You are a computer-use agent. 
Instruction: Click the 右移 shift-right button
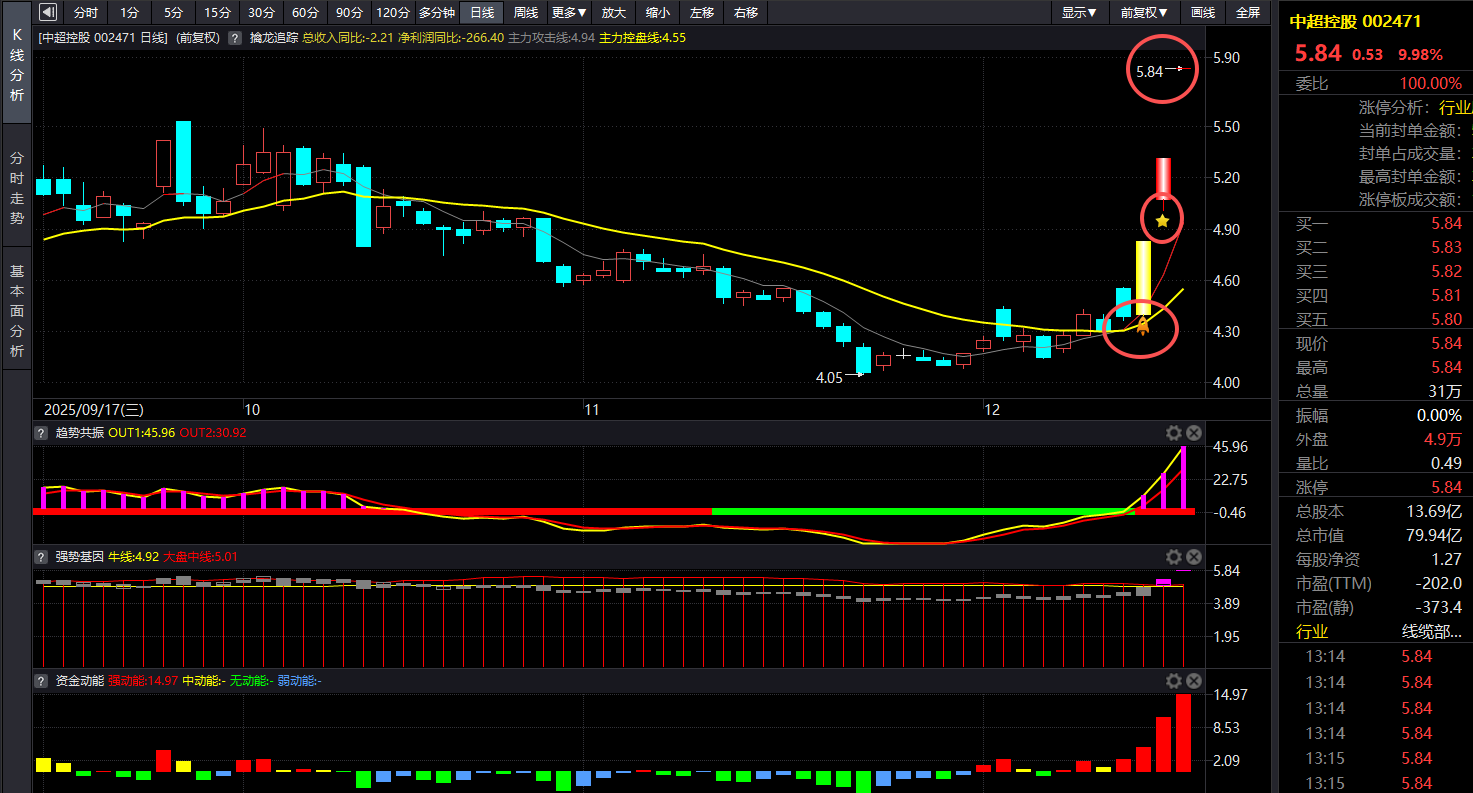(x=746, y=13)
